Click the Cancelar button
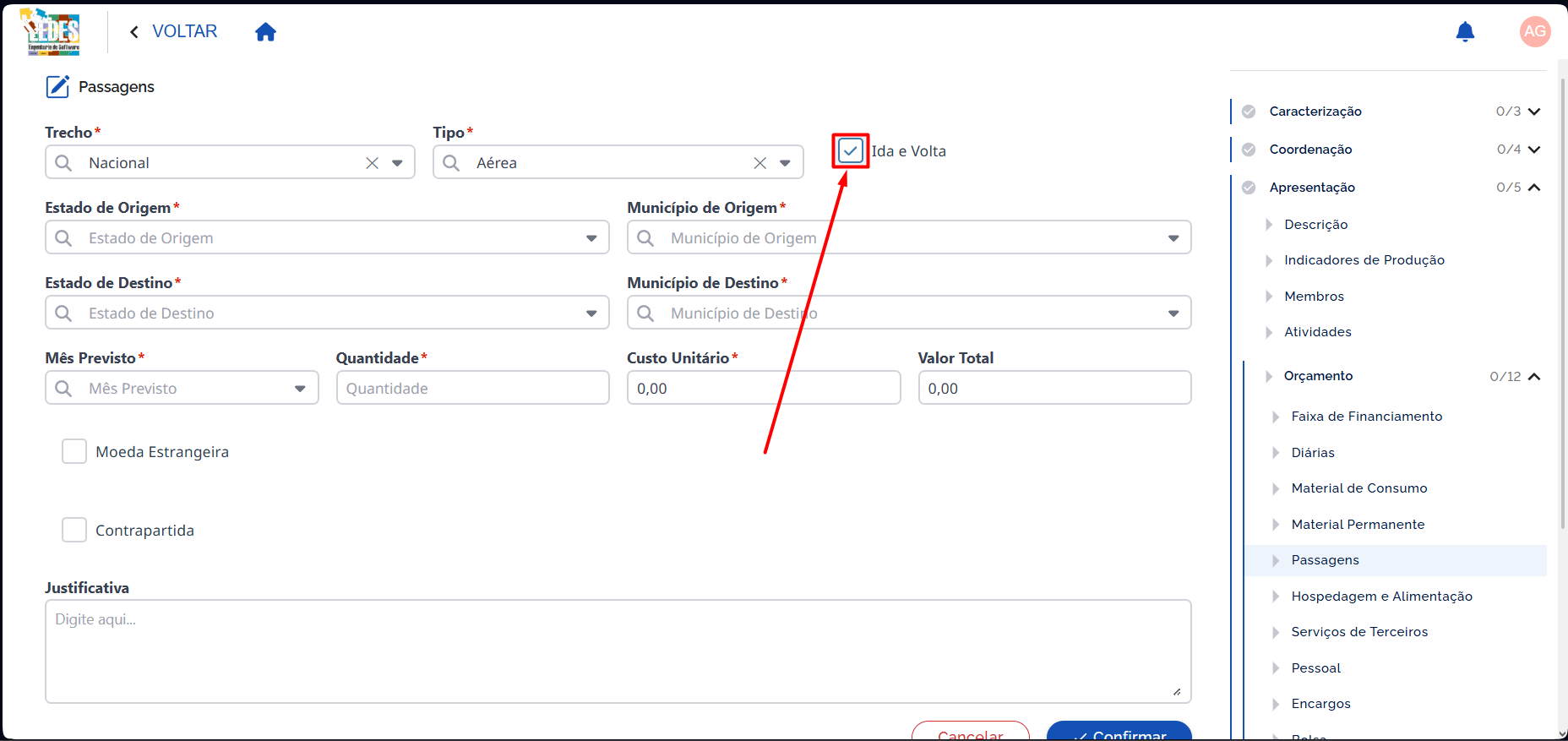 click(970, 732)
